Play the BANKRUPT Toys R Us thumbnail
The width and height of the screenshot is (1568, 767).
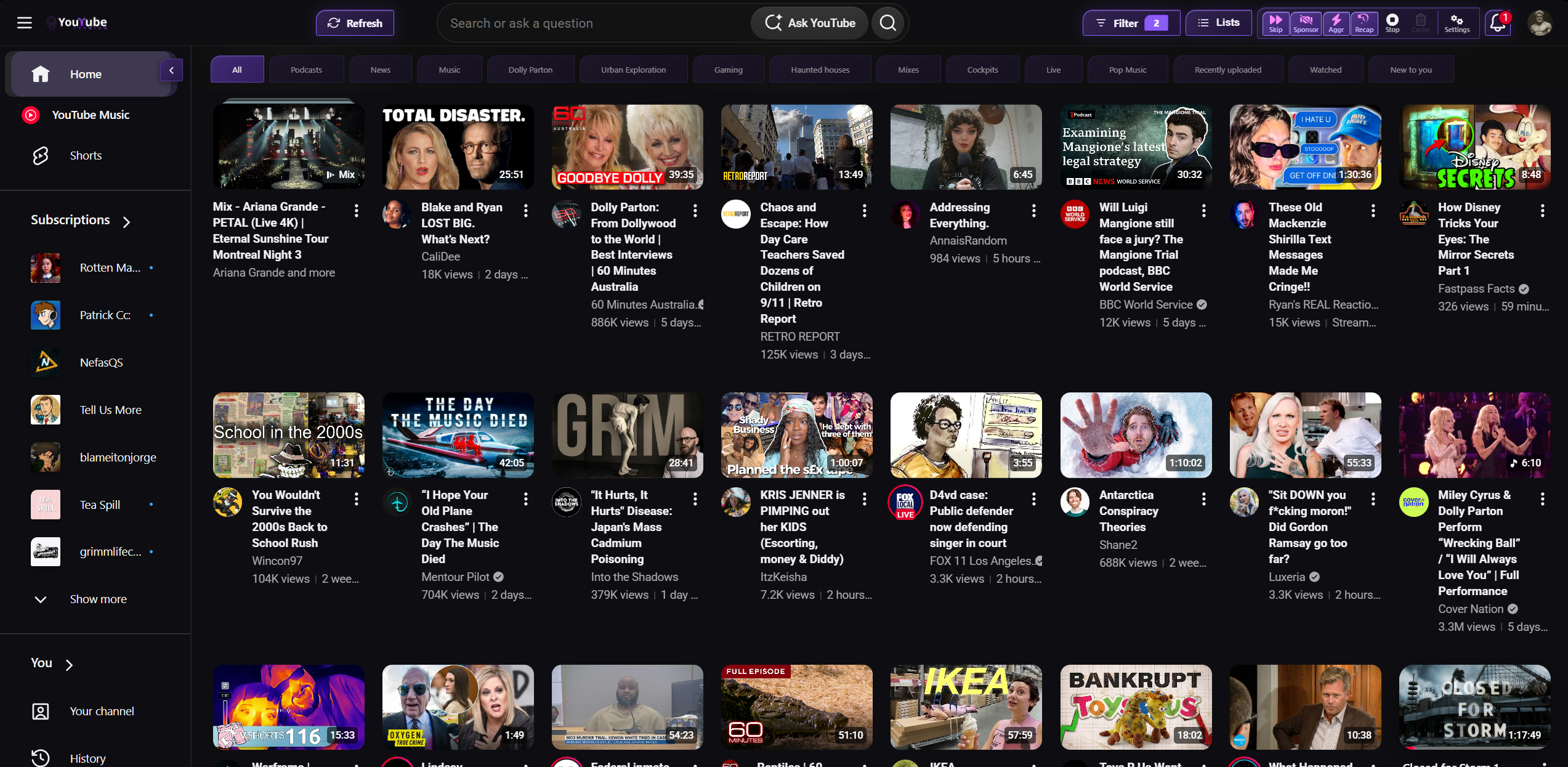tap(1136, 707)
